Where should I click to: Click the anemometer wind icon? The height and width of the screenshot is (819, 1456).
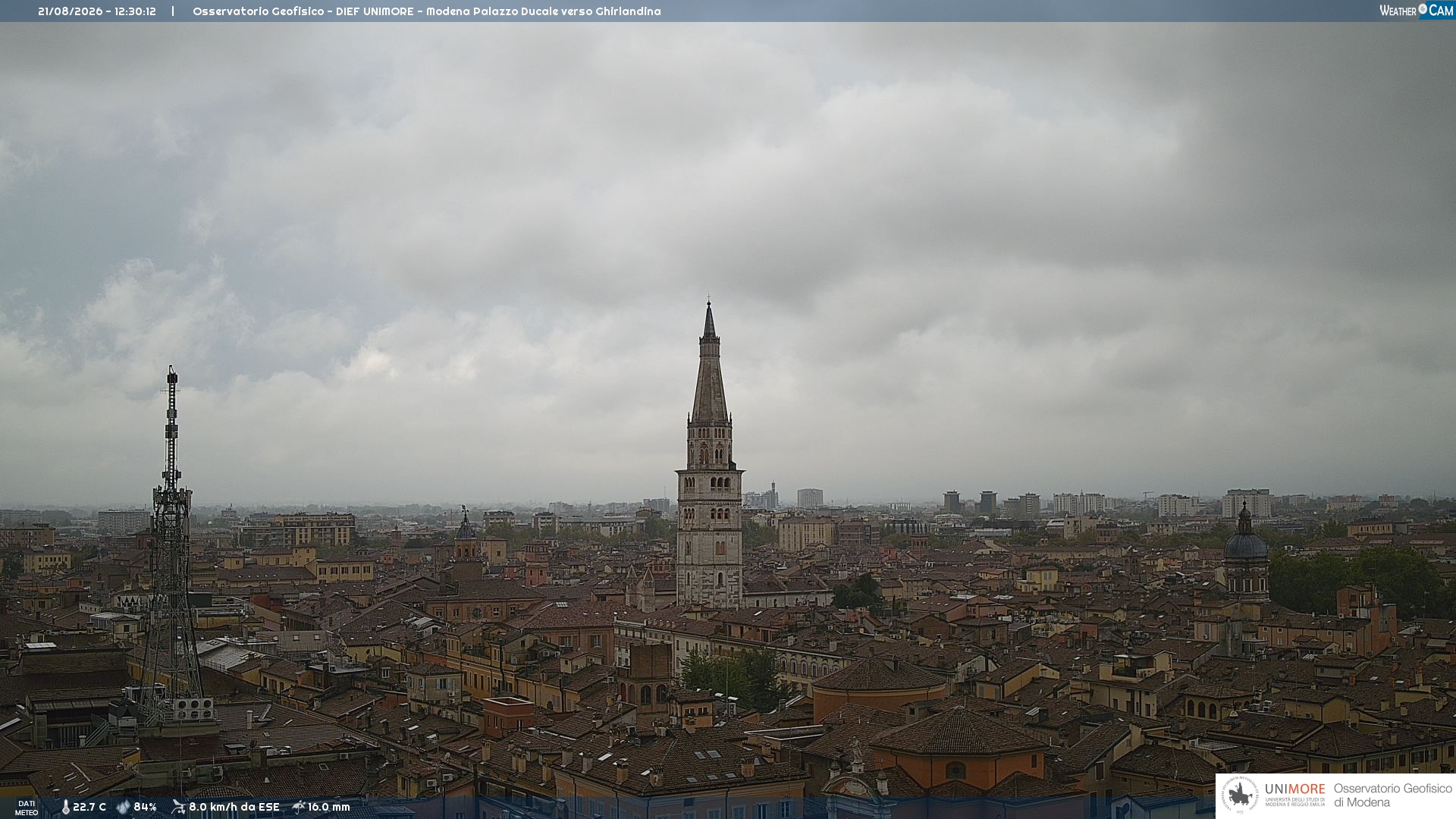point(178,807)
